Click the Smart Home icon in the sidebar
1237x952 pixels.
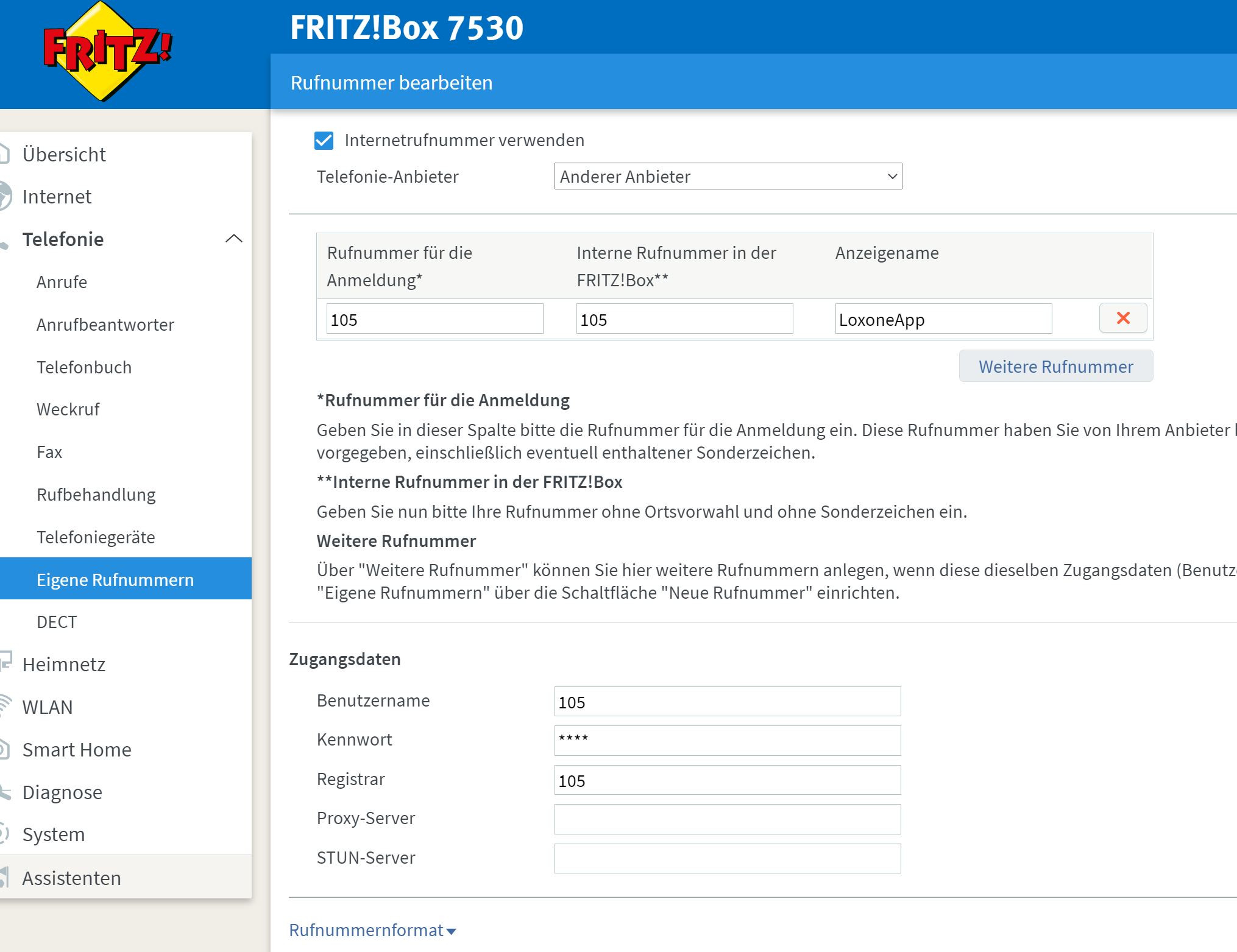(x=5, y=749)
